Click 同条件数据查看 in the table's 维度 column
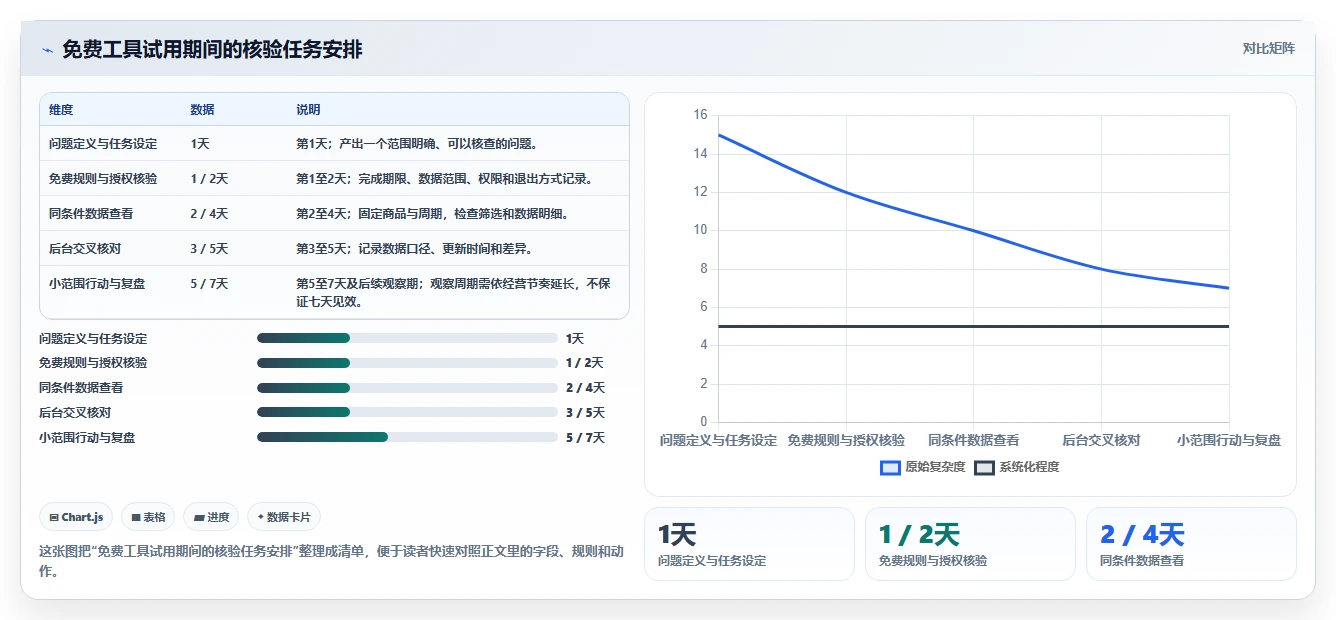The image size is (1336, 620). tap(91, 214)
